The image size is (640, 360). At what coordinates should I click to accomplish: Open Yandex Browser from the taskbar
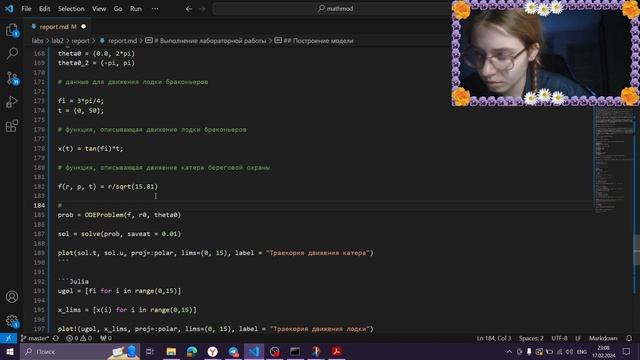tap(213, 351)
